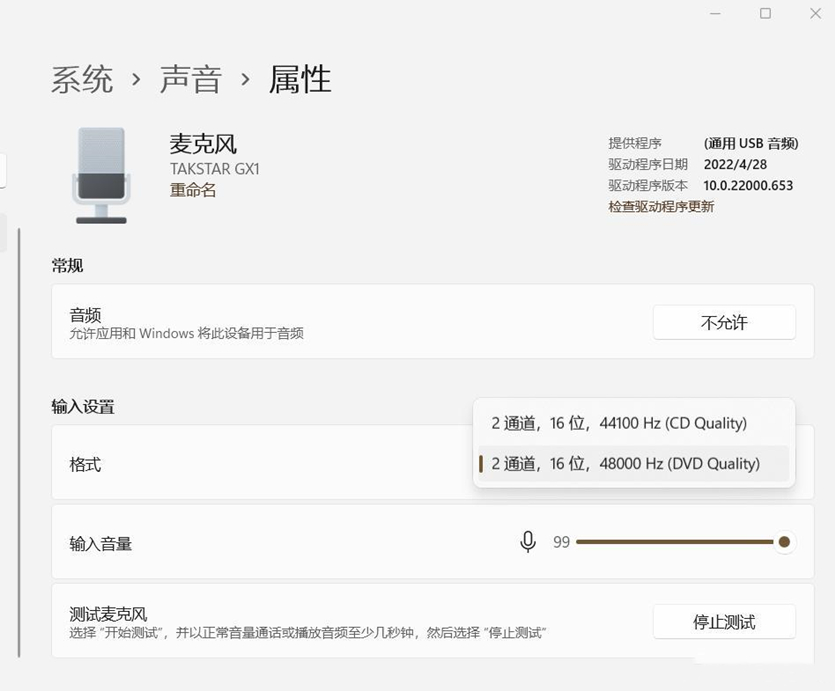835x691 pixels.
Task: Click the 属性 page title
Action: point(300,80)
